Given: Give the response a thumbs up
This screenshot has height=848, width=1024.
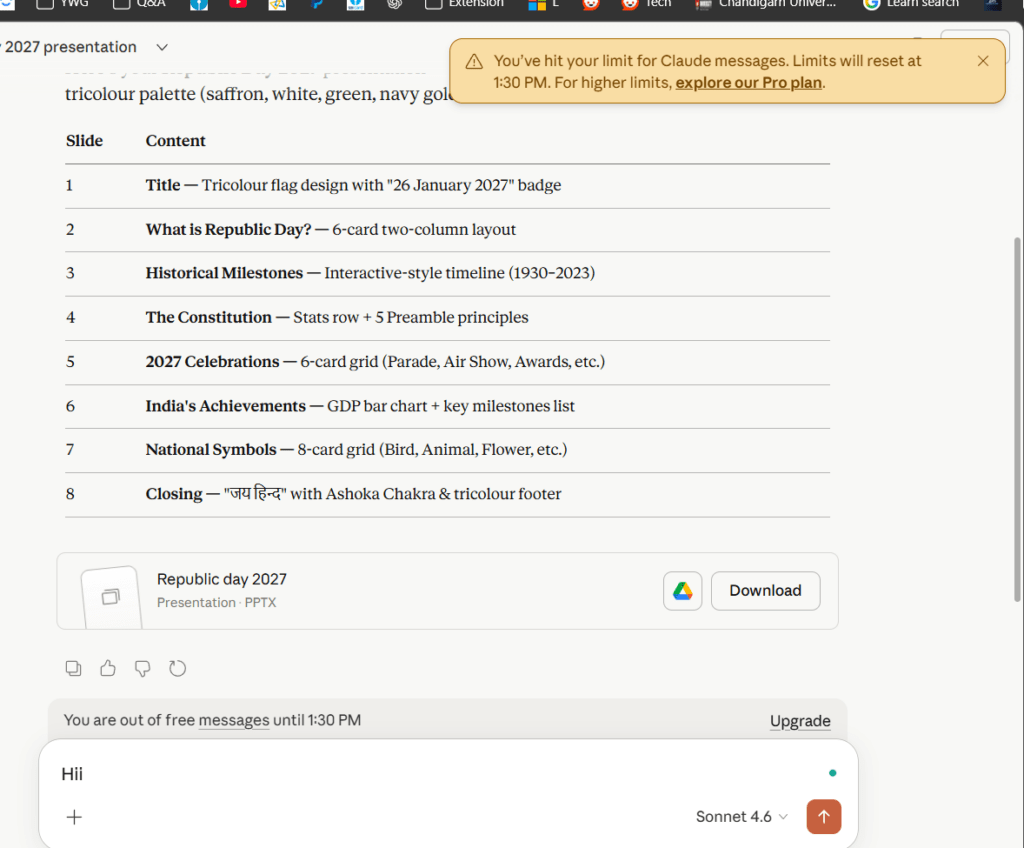Looking at the screenshot, I should point(108,668).
